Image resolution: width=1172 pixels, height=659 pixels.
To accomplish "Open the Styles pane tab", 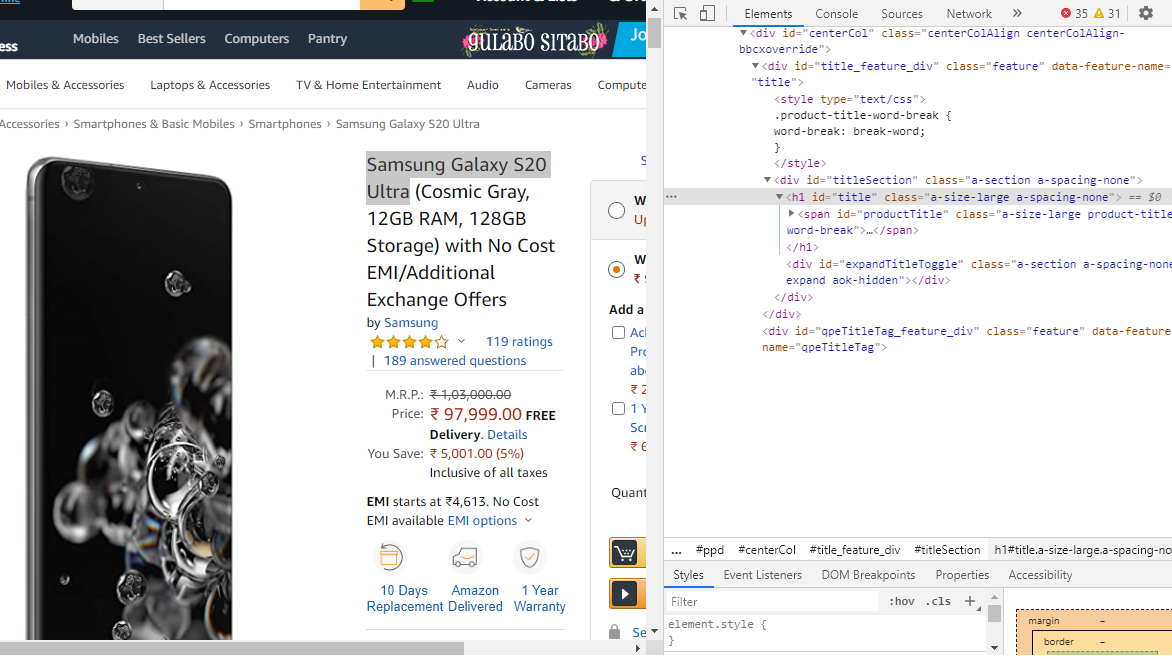I will pos(688,575).
